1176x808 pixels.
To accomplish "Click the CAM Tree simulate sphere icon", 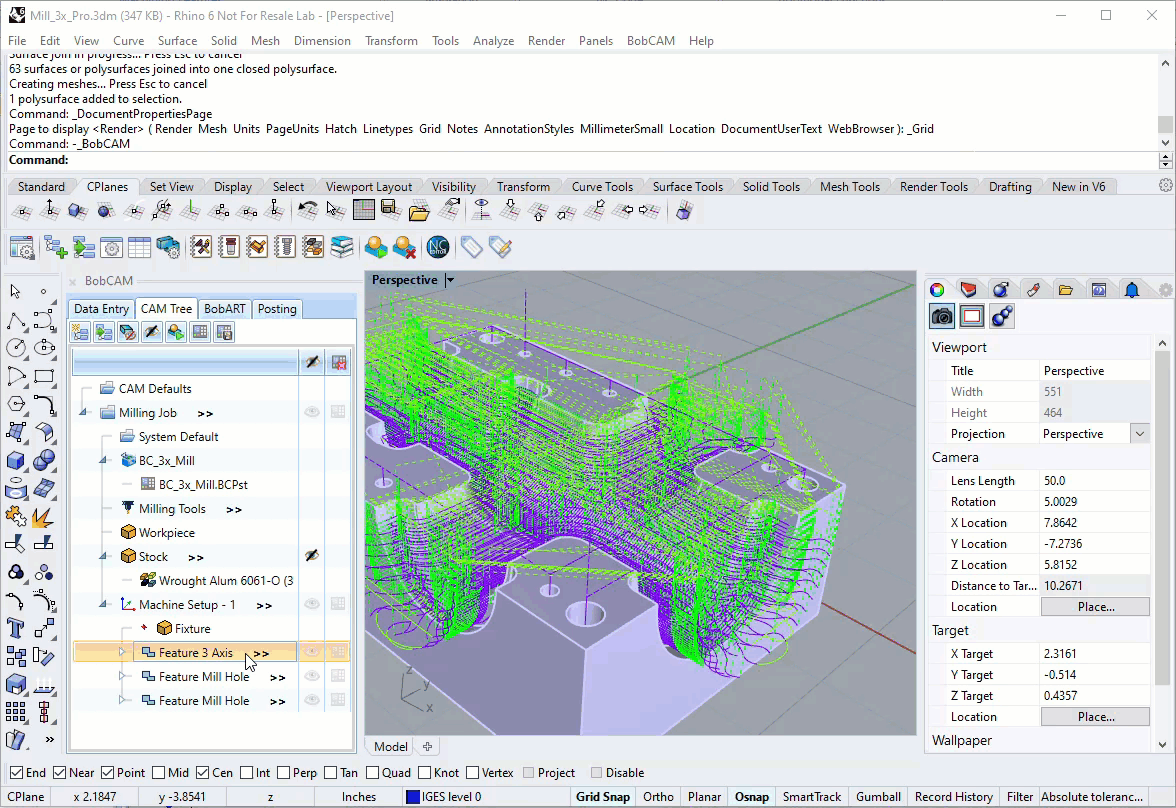I will 176,332.
